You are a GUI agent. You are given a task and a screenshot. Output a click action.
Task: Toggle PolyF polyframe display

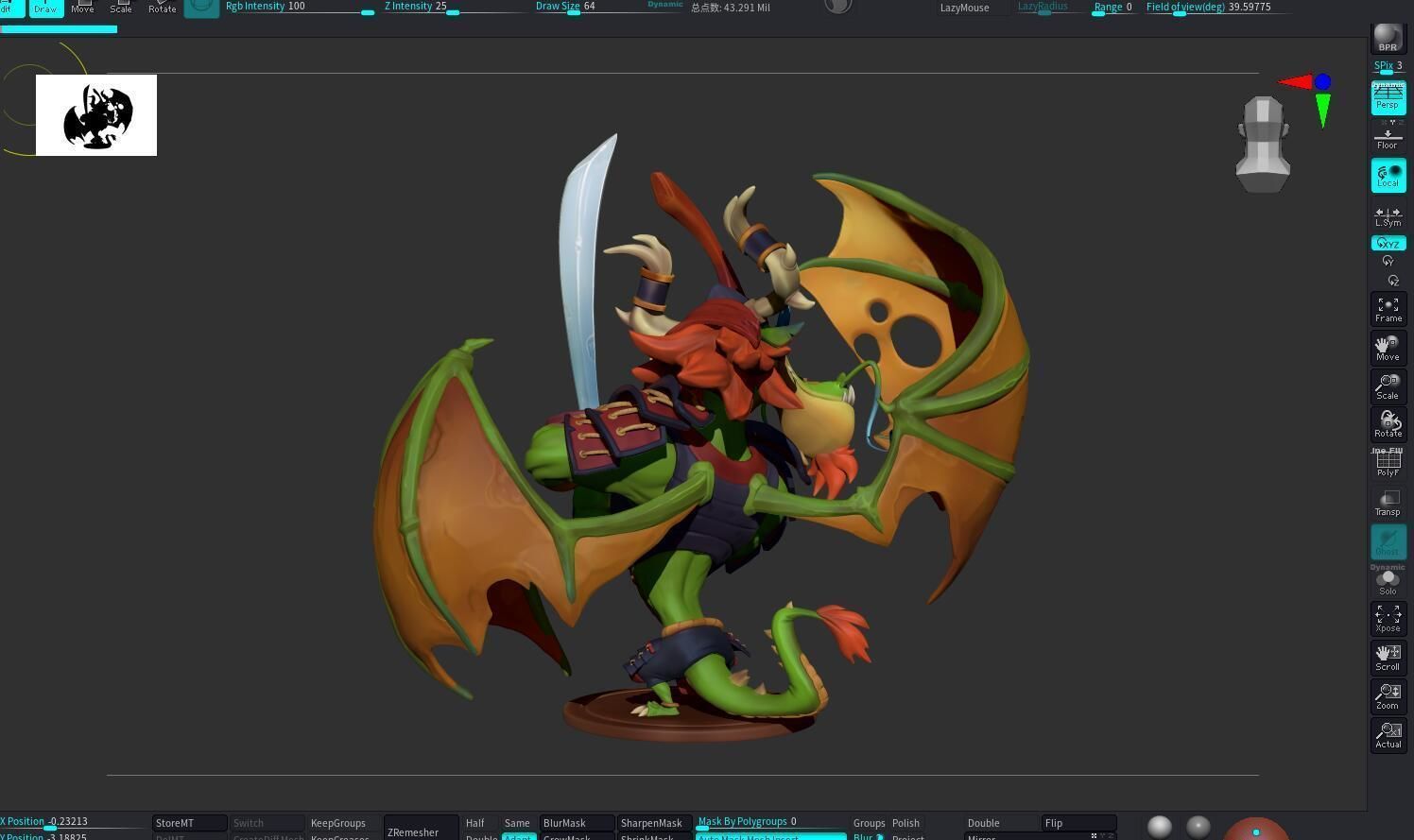point(1388,463)
